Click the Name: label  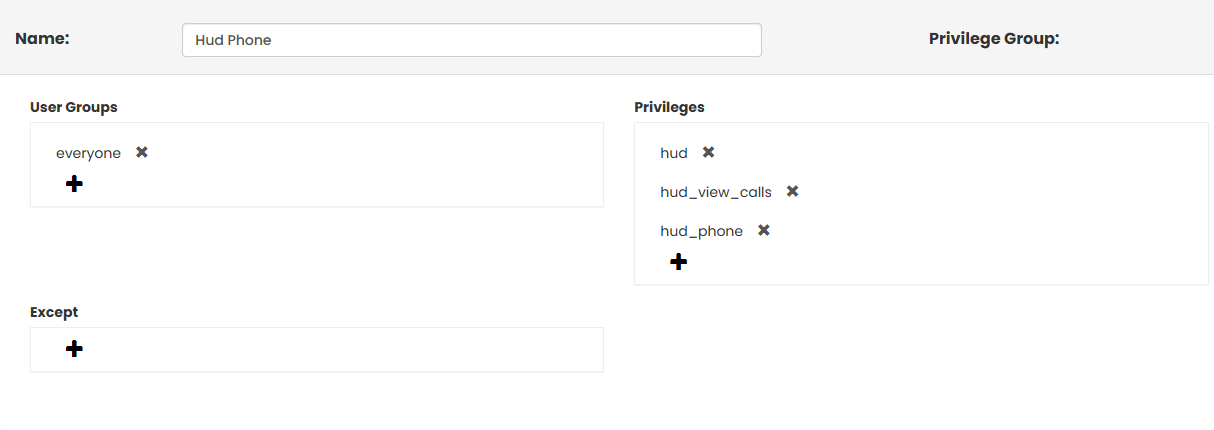(x=42, y=39)
